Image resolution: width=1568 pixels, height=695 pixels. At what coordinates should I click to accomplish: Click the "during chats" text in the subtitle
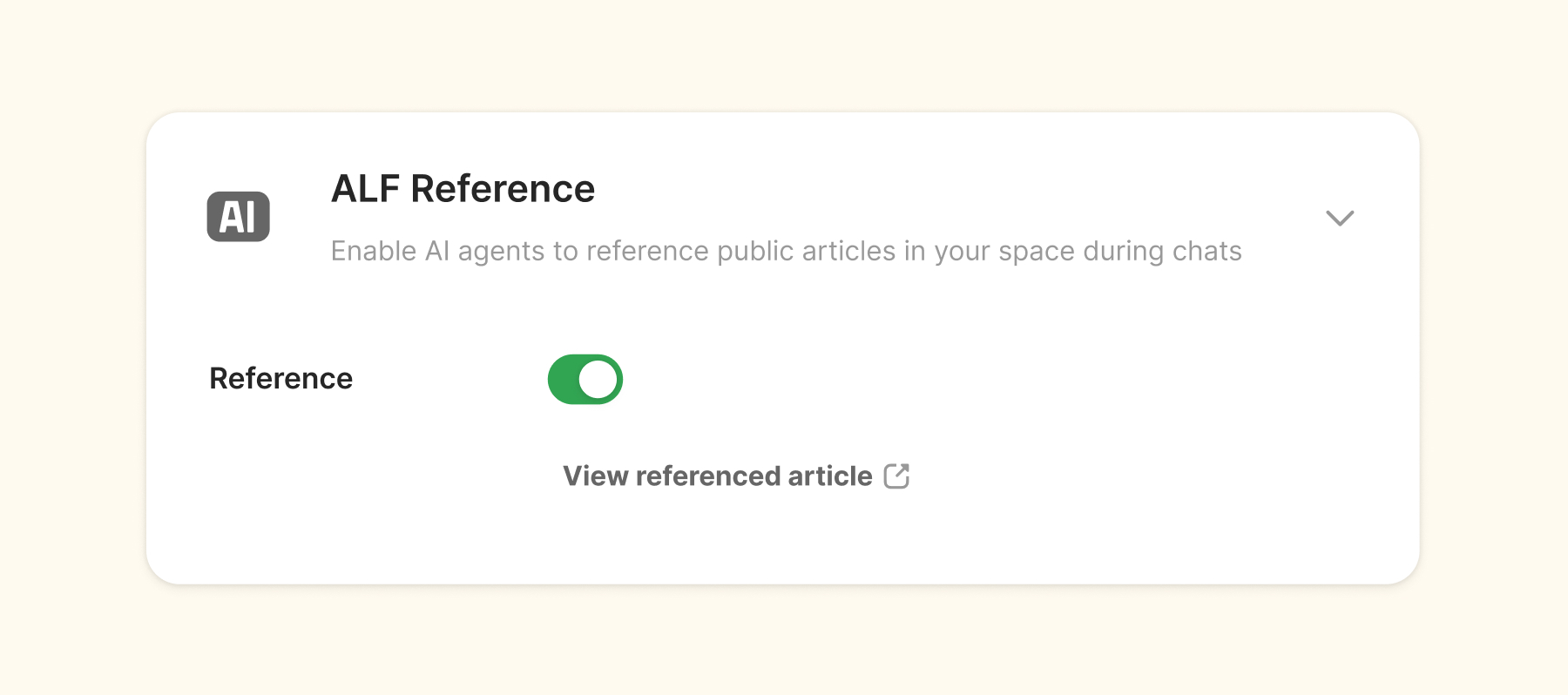(x=1162, y=252)
